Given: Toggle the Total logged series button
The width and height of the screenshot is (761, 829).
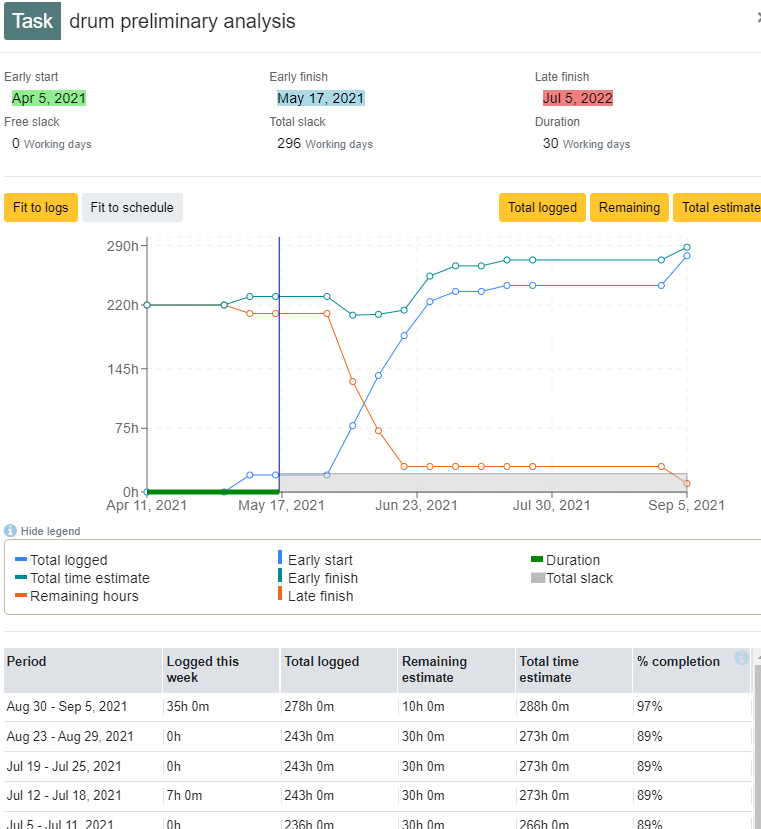Looking at the screenshot, I should 542,207.
